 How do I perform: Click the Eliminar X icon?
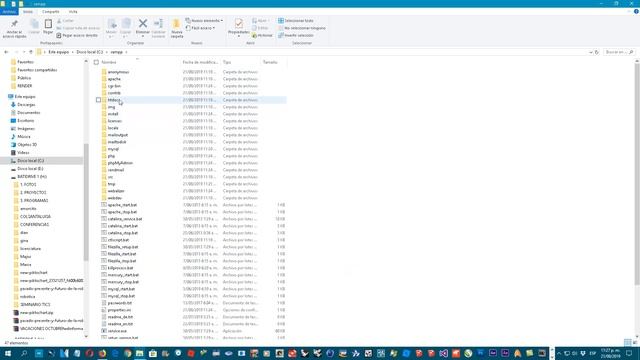pyautogui.click(x=142, y=23)
